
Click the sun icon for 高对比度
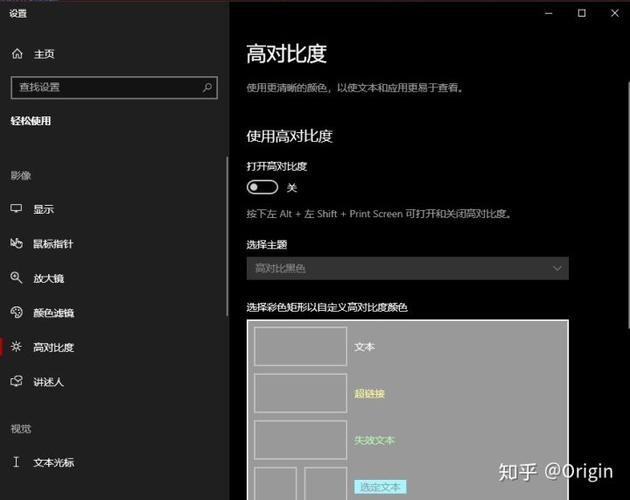[16, 346]
